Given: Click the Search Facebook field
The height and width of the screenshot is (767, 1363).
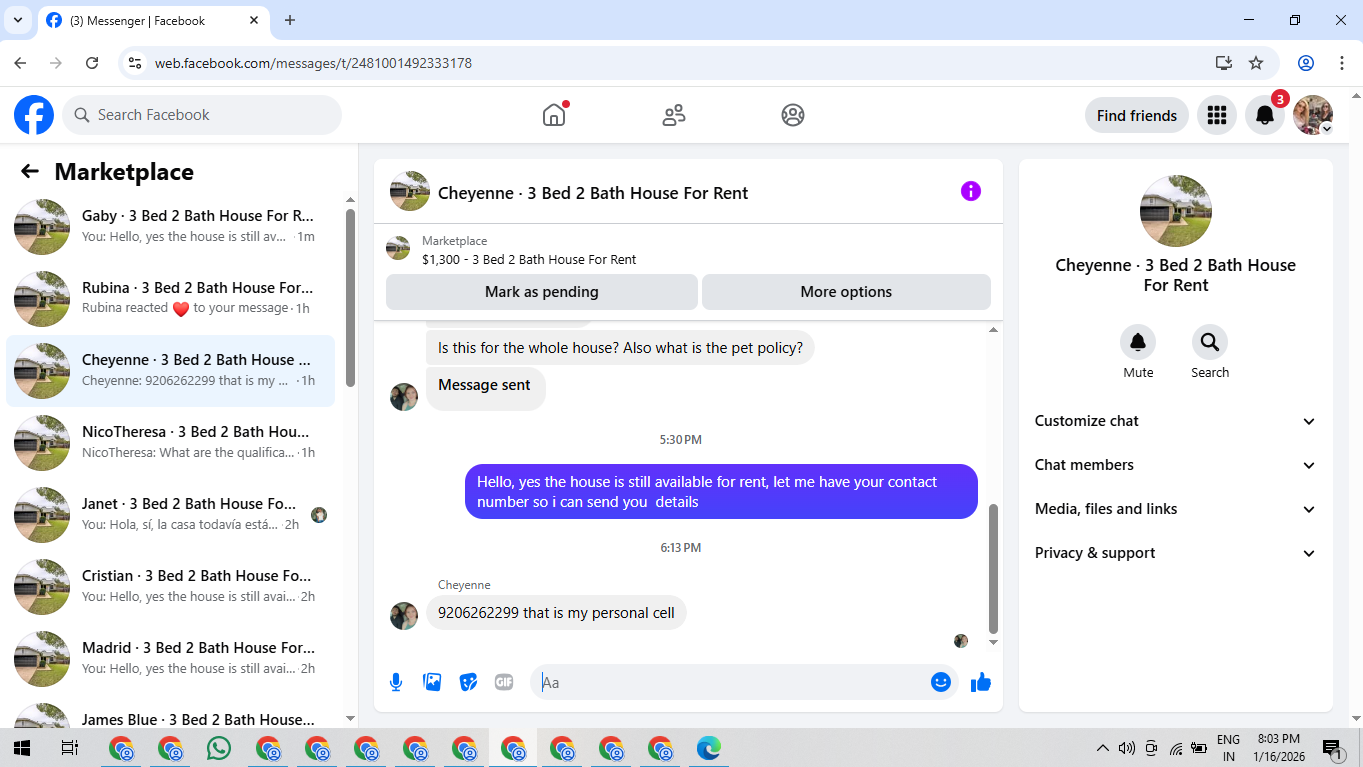Looking at the screenshot, I should pyautogui.click(x=202, y=115).
